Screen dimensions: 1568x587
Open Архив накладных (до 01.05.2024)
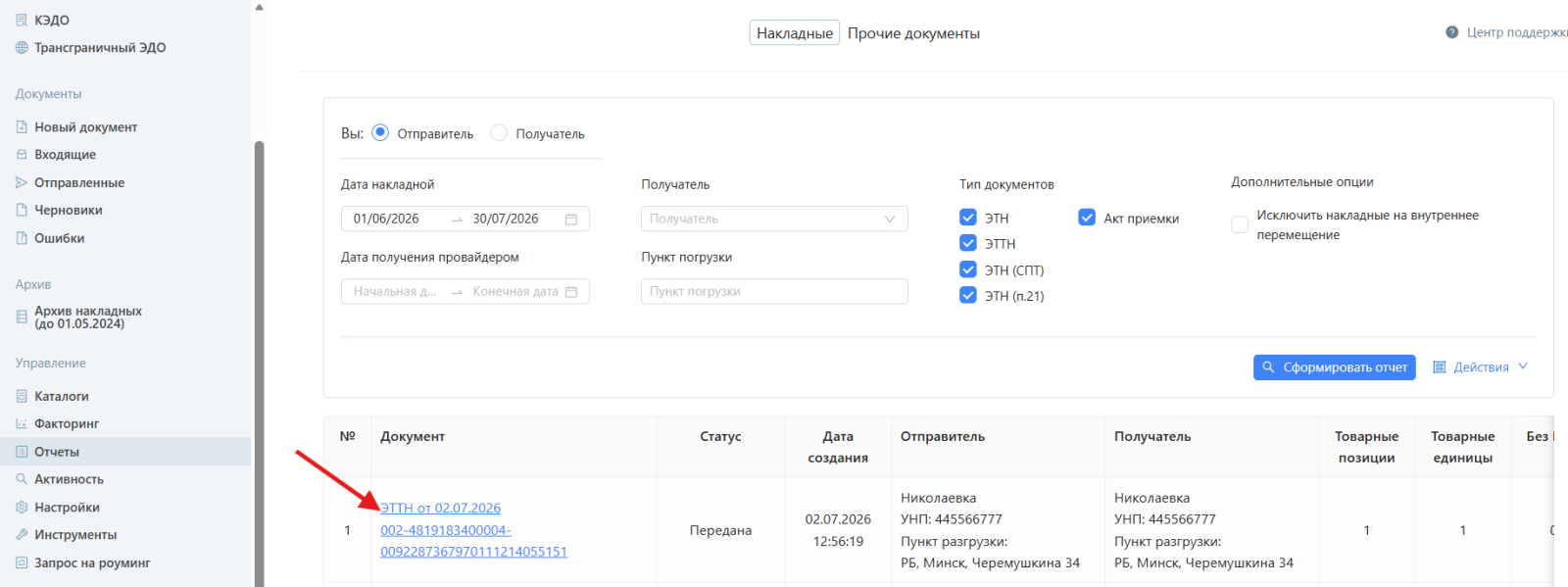[x=88, y=317]
